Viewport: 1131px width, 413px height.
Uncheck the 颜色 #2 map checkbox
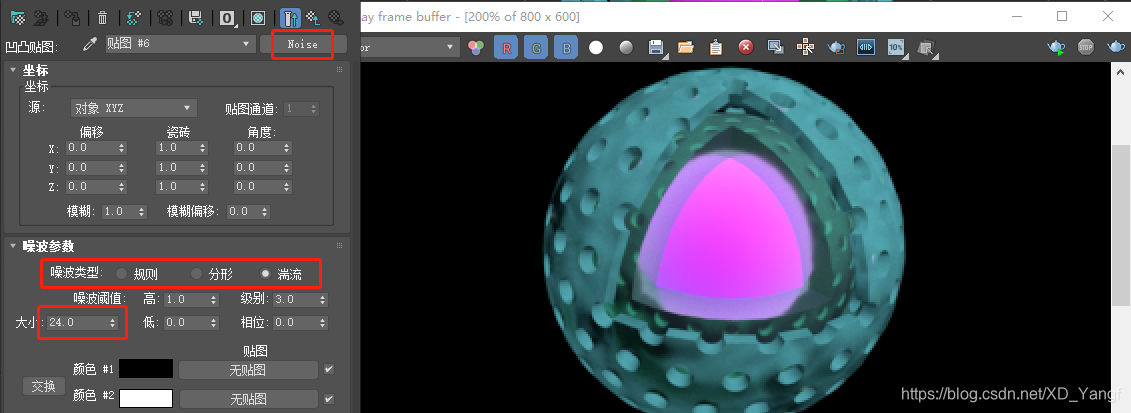click(x=329, y=399)
